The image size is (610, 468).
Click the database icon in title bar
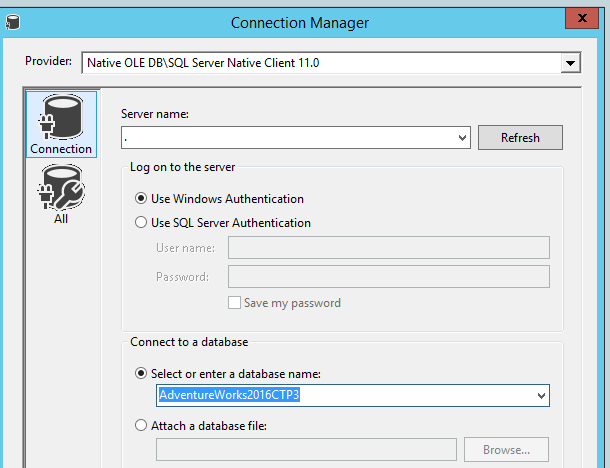[11, 22]
